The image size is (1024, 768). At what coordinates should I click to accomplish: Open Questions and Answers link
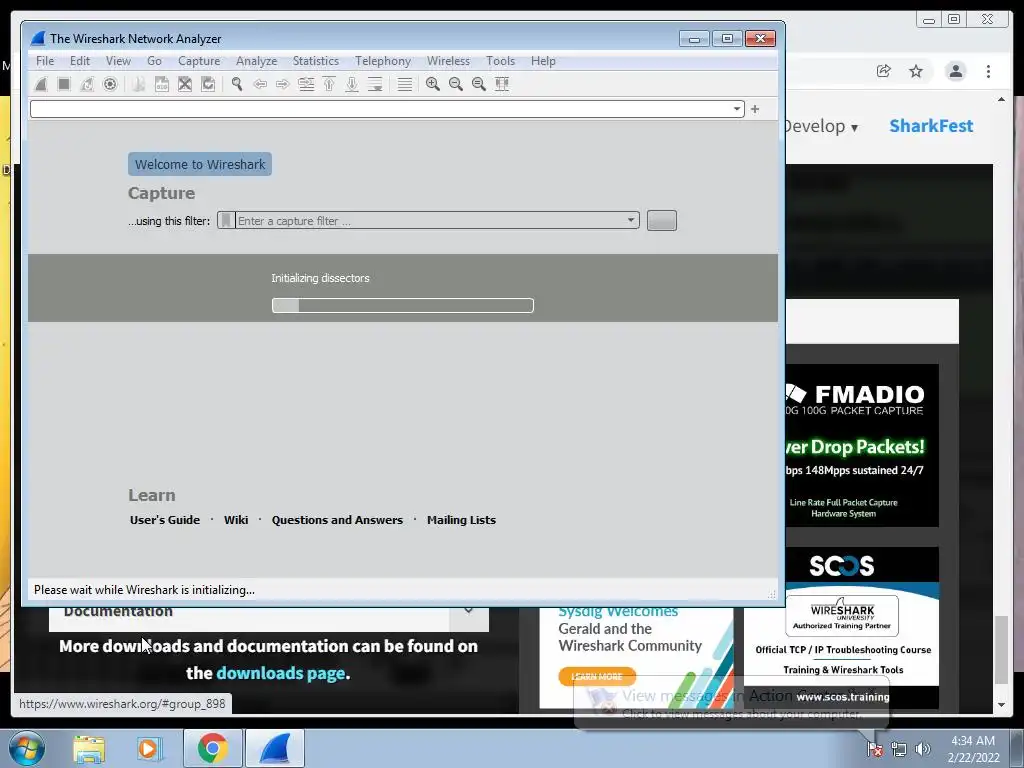point(337,520)
